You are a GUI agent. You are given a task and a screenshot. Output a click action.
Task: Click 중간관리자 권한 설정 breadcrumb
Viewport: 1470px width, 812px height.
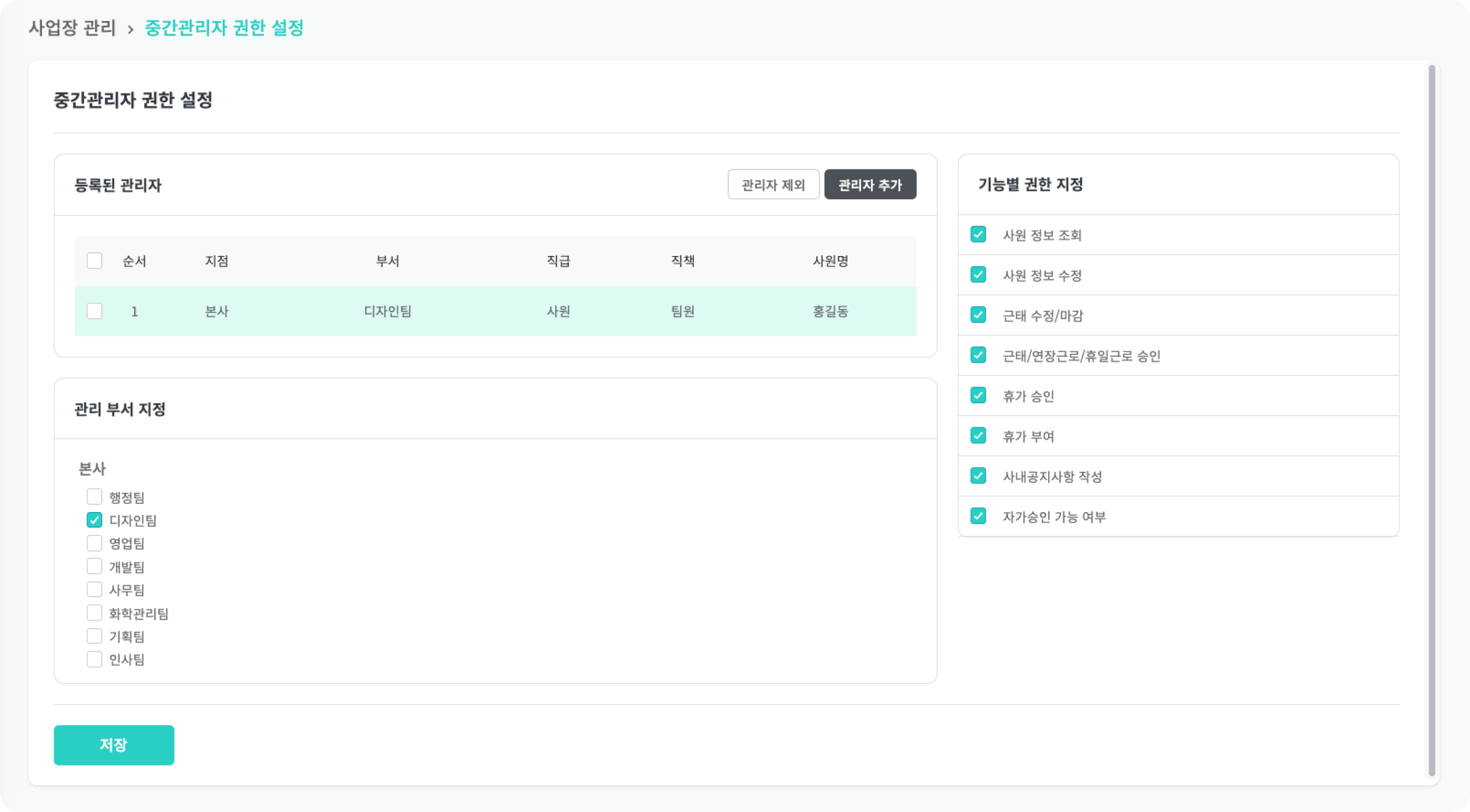pos(224,28)
